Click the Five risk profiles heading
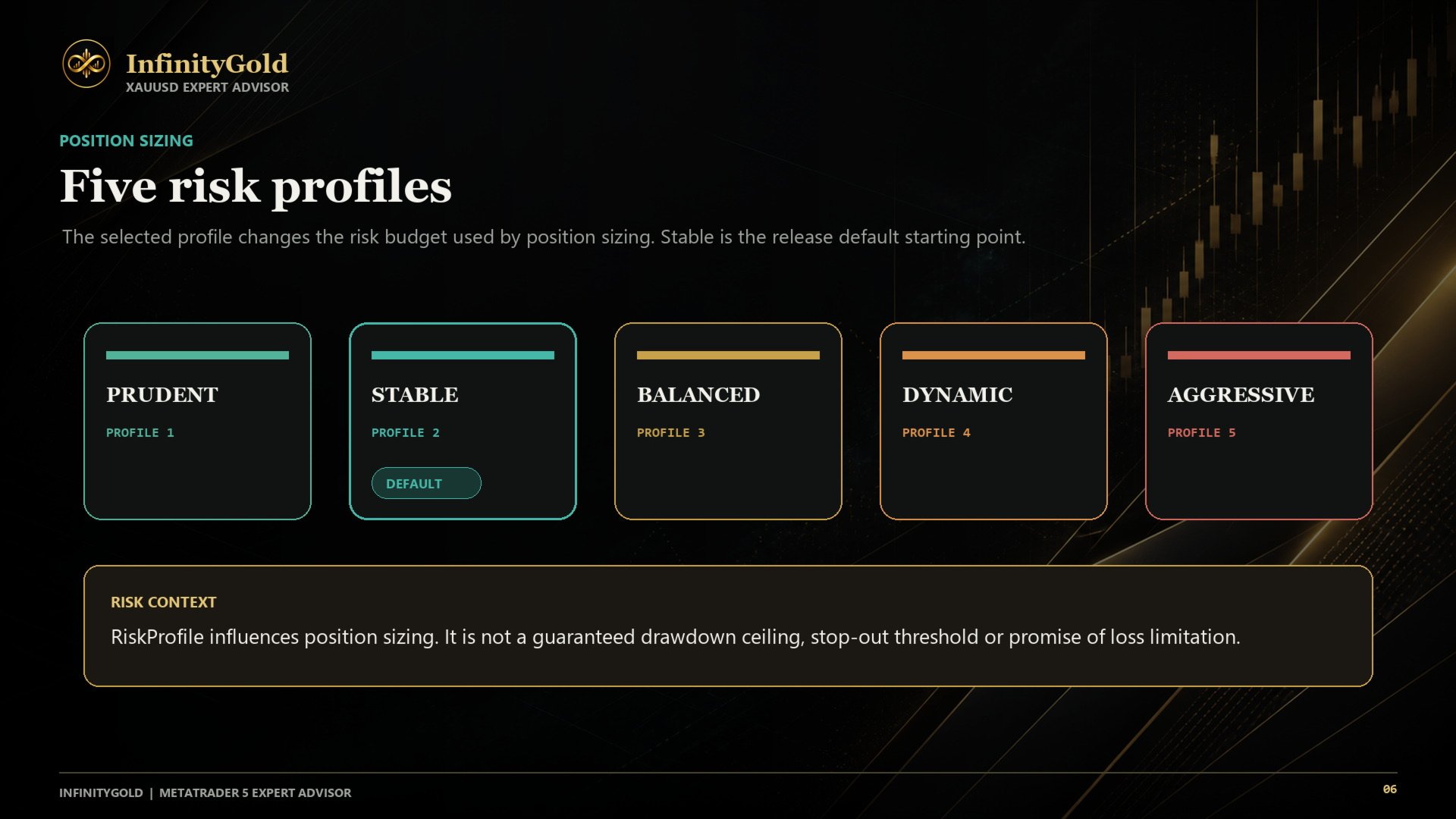 click(x=256, y=187)
